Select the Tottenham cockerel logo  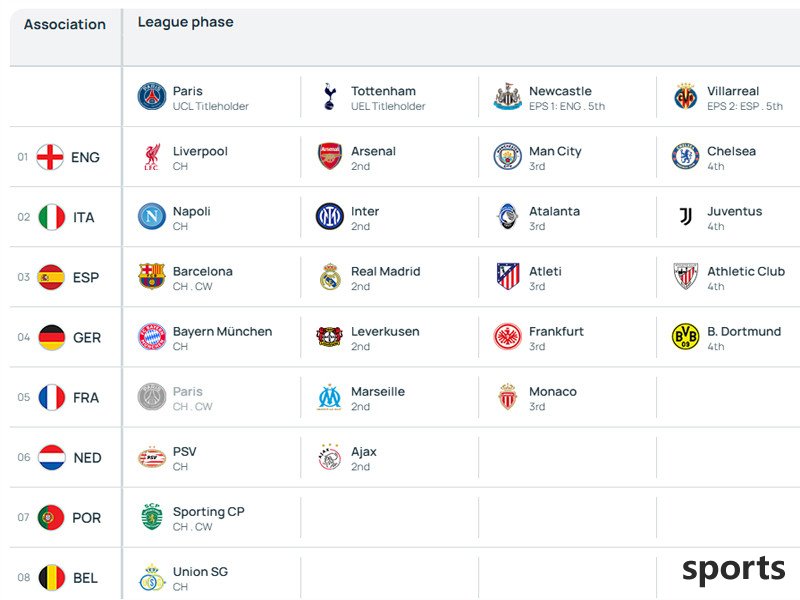pos(330,96)
